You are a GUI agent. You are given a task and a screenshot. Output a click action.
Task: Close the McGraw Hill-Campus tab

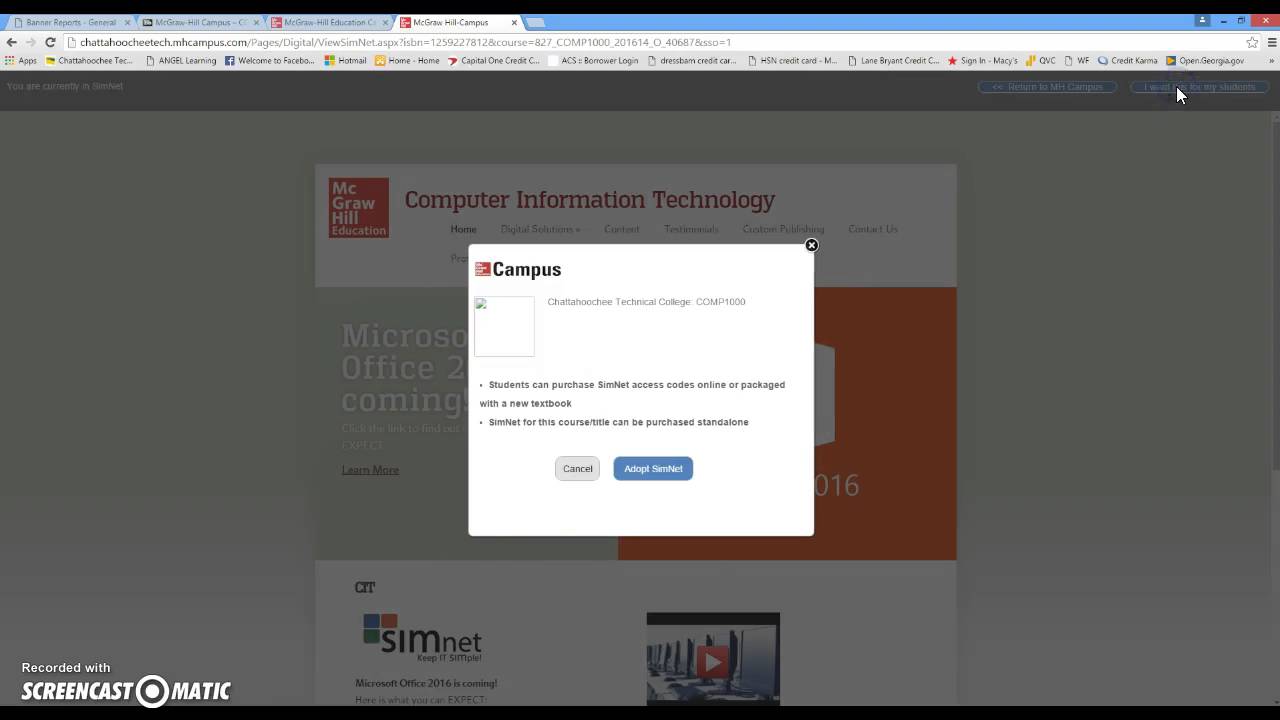coord(514,22)
